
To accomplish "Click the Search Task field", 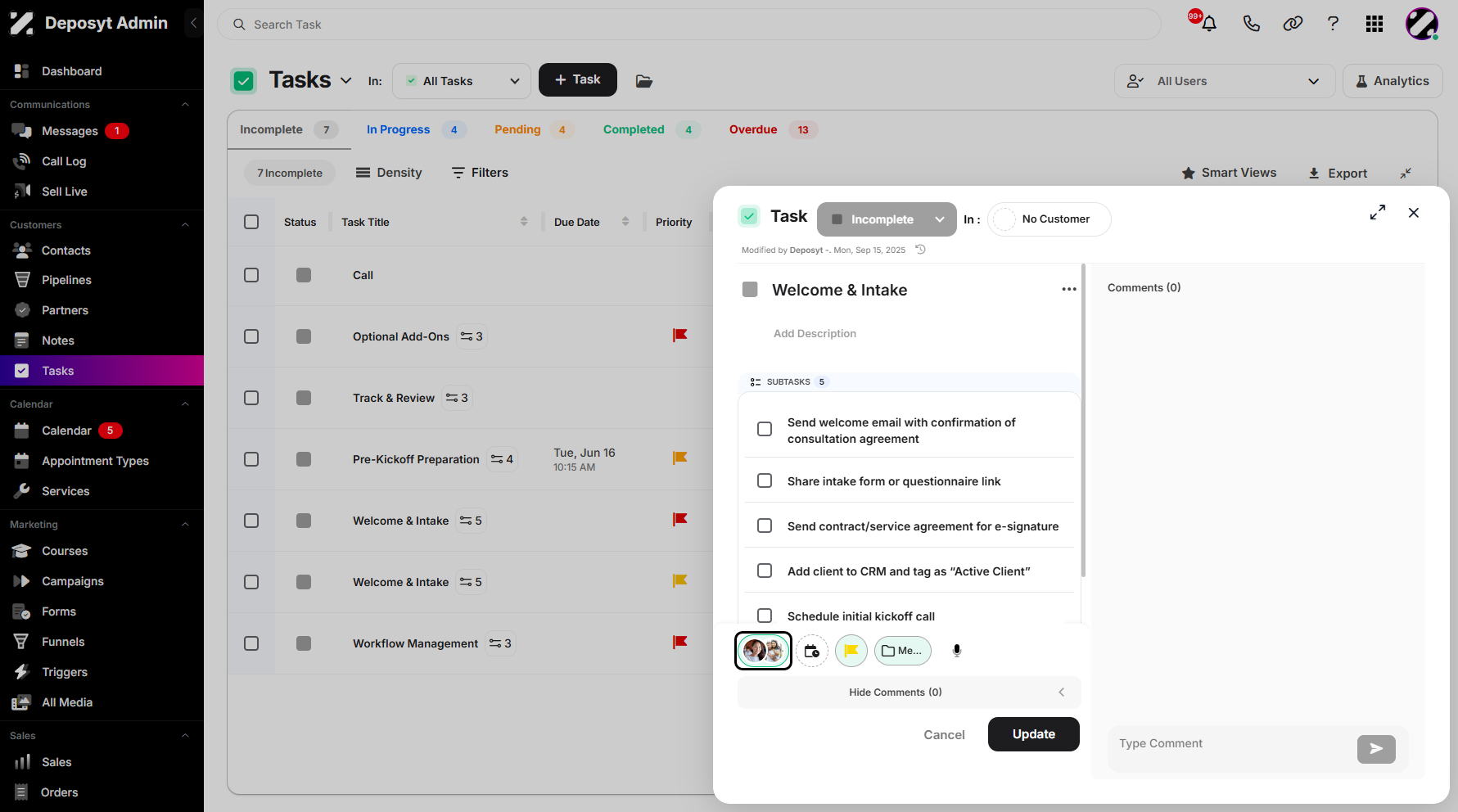I will coord(689,25).
